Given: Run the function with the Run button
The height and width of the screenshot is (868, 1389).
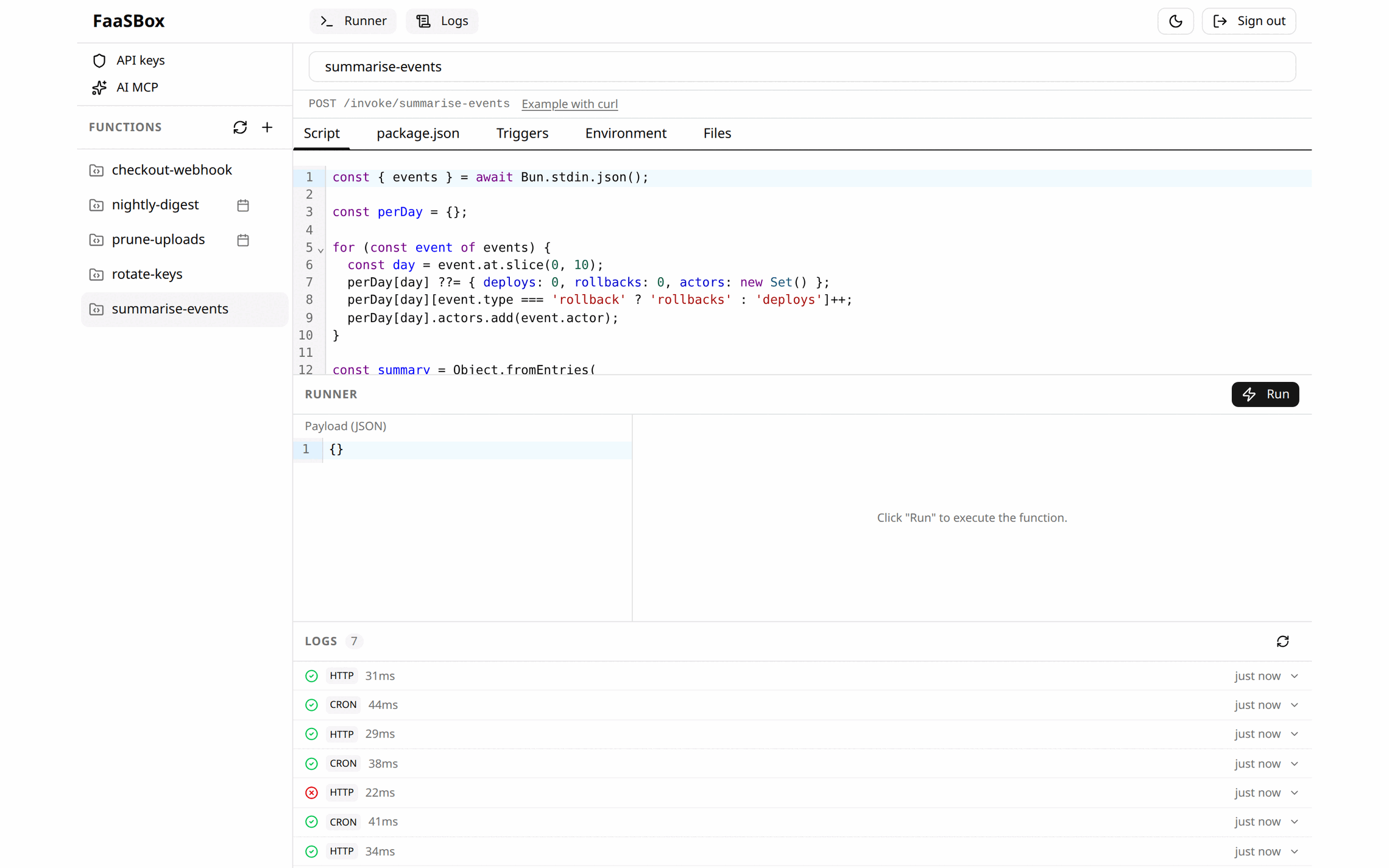Looking at the screenshot, I should point(1265,394).
